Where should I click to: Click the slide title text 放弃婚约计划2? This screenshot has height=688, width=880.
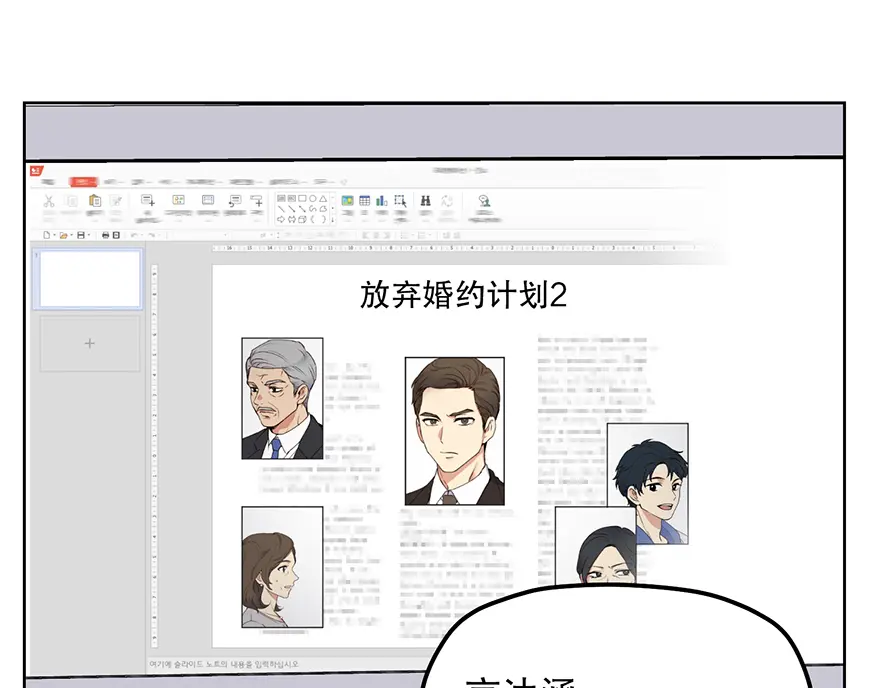463,295
